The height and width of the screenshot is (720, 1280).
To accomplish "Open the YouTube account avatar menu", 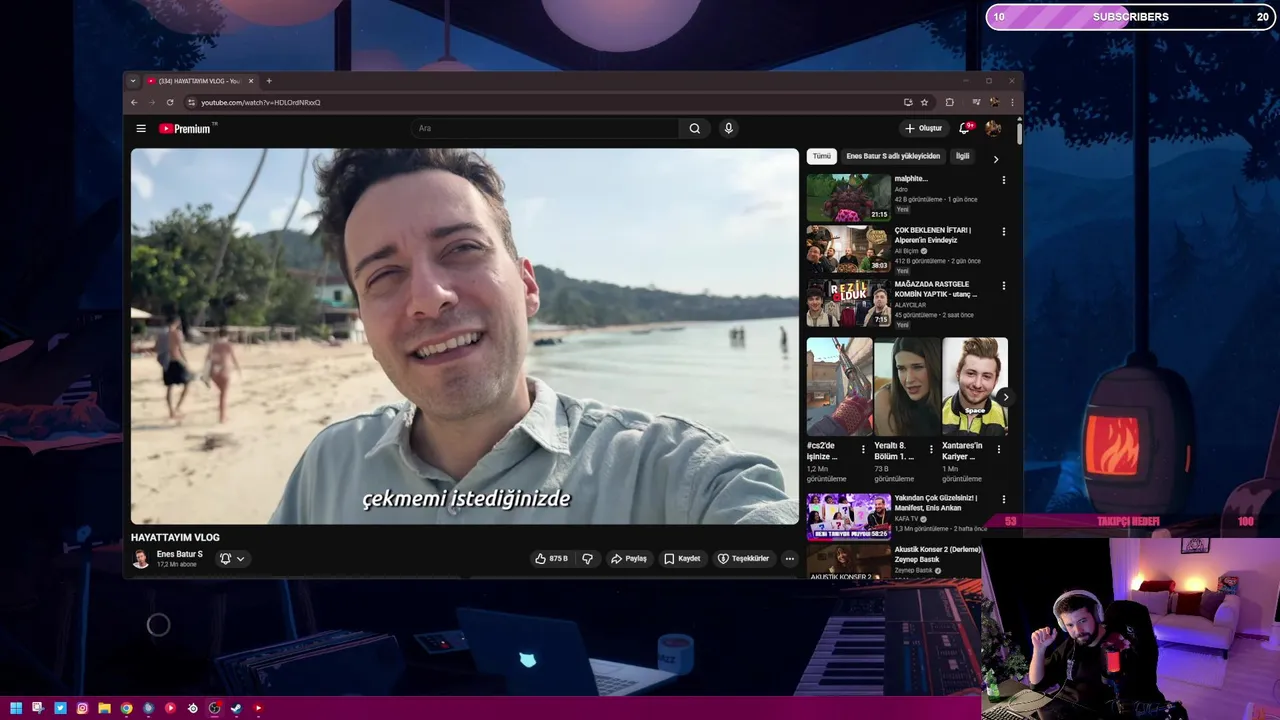I will (993, 128).
